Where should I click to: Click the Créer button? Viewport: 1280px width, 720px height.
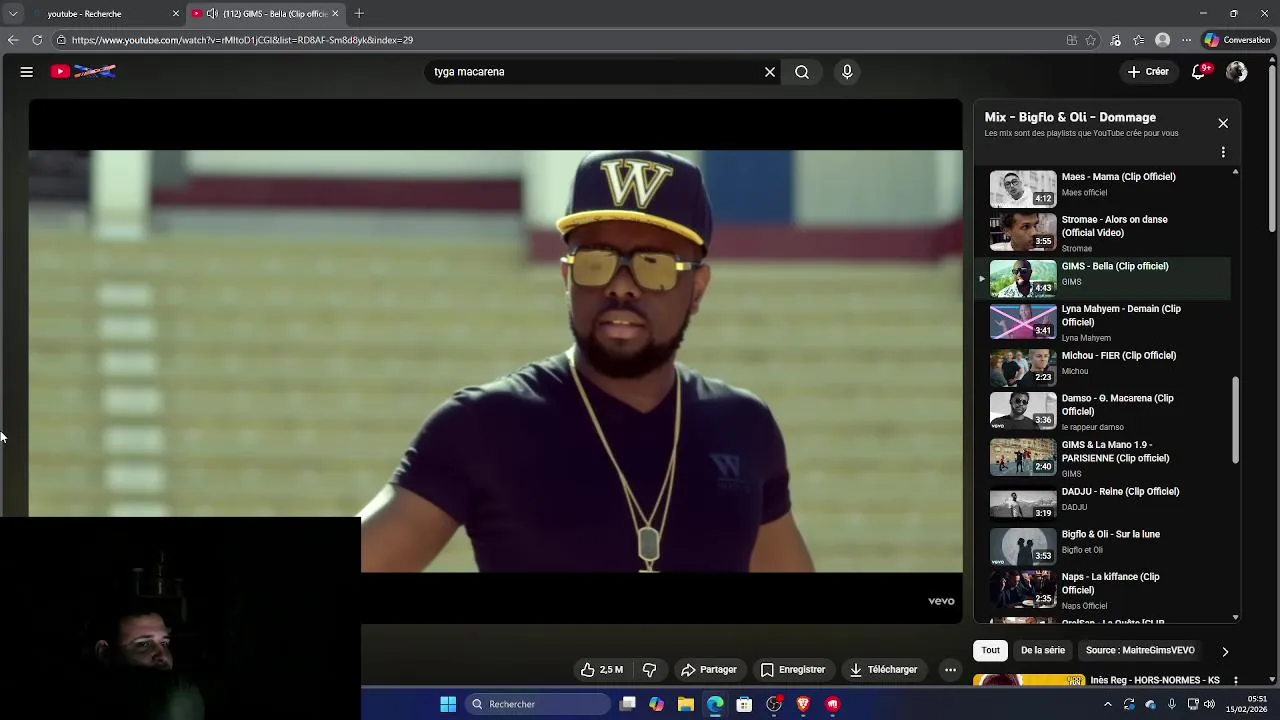point(1148,72)
